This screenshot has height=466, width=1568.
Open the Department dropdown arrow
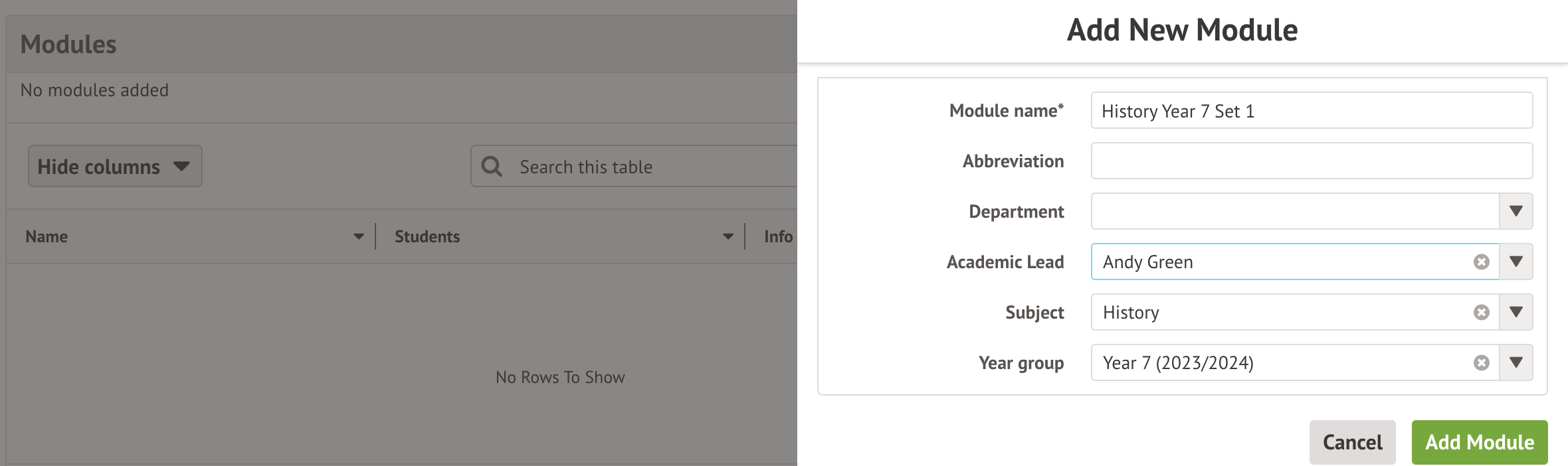coord(1516,212)
